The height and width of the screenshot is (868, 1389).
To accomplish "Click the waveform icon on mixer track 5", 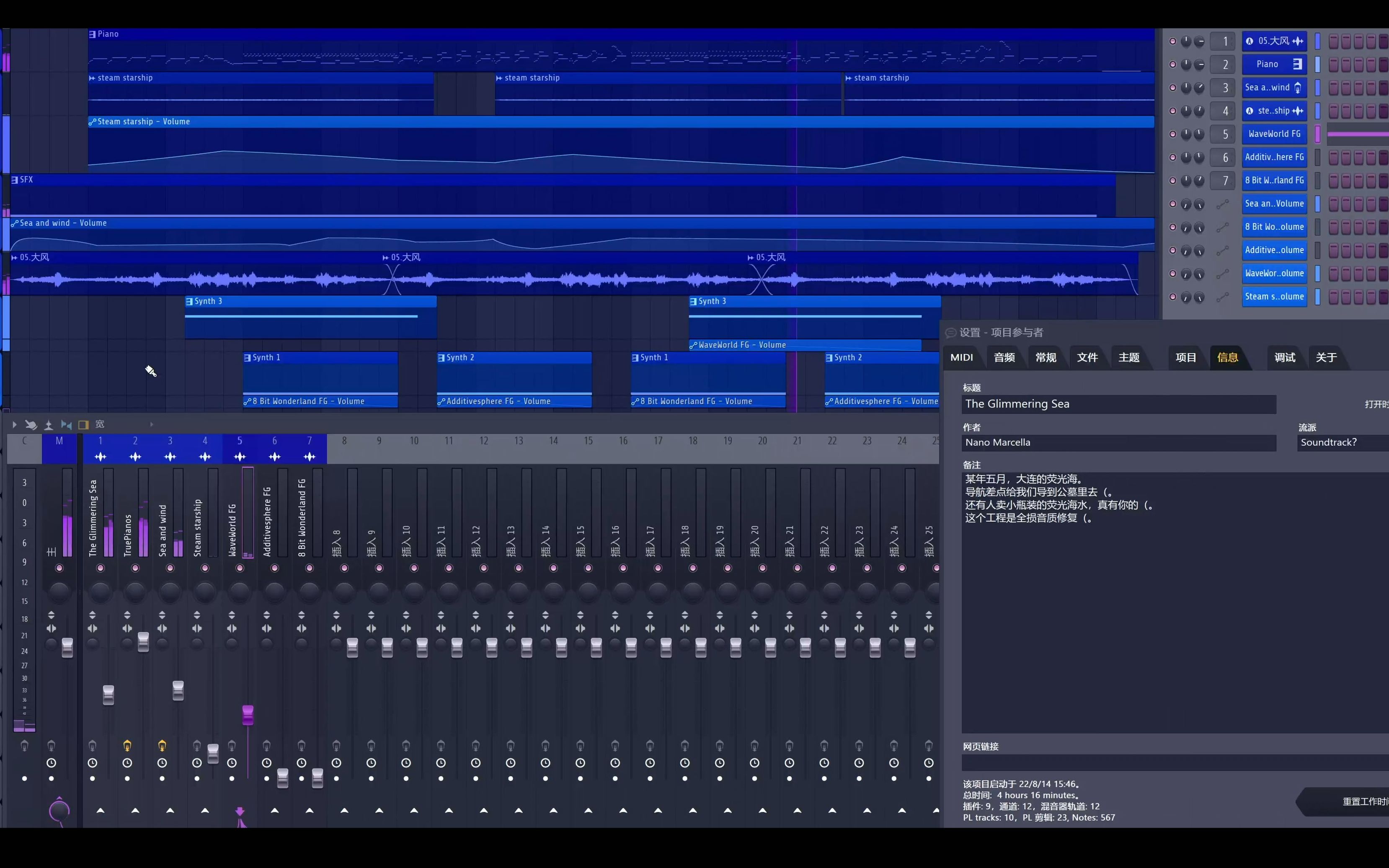I will tap(240, 457).
